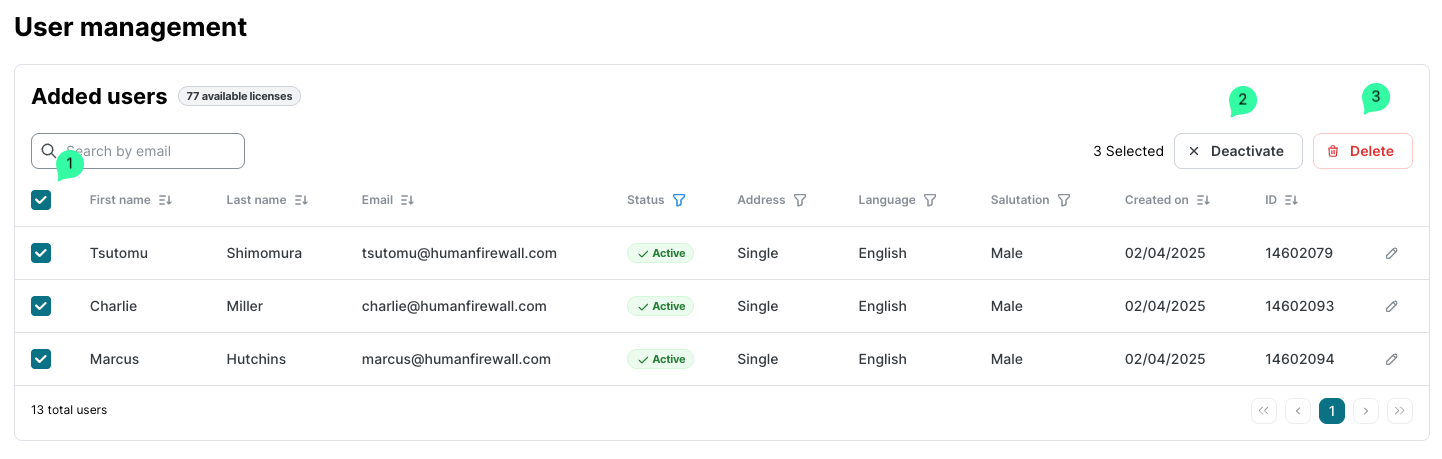Focus the Search by email field
The image size is (1442, 459).
coord(150,151)
